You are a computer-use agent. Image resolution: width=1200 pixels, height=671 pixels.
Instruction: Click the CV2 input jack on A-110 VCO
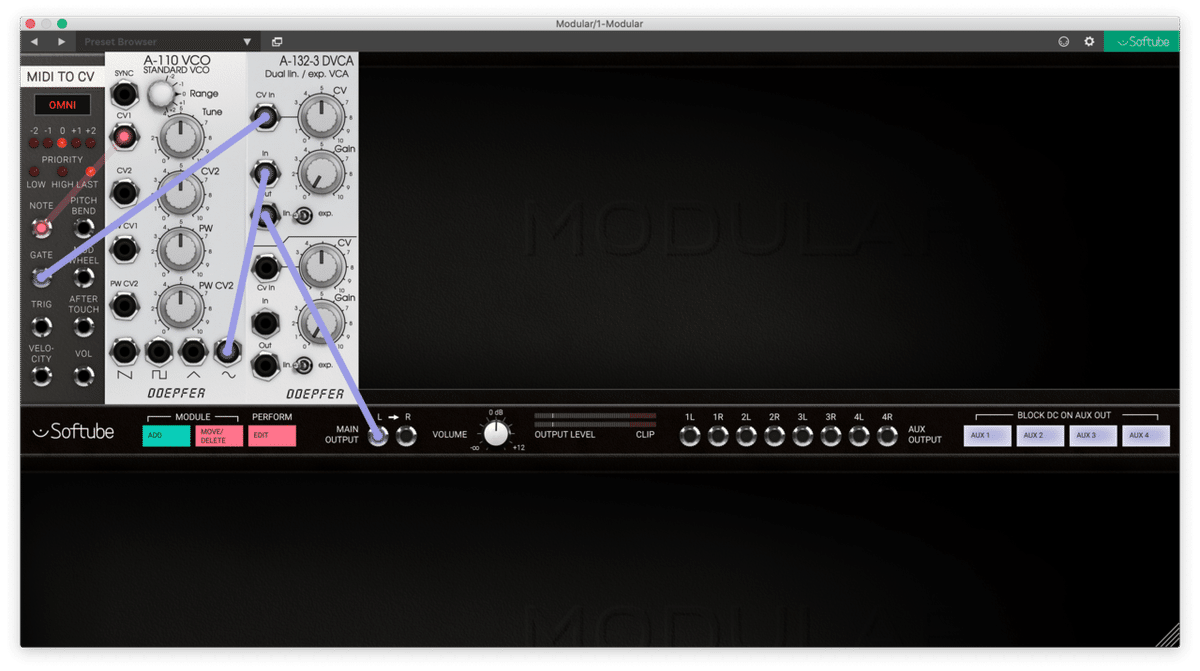(125, 191)
